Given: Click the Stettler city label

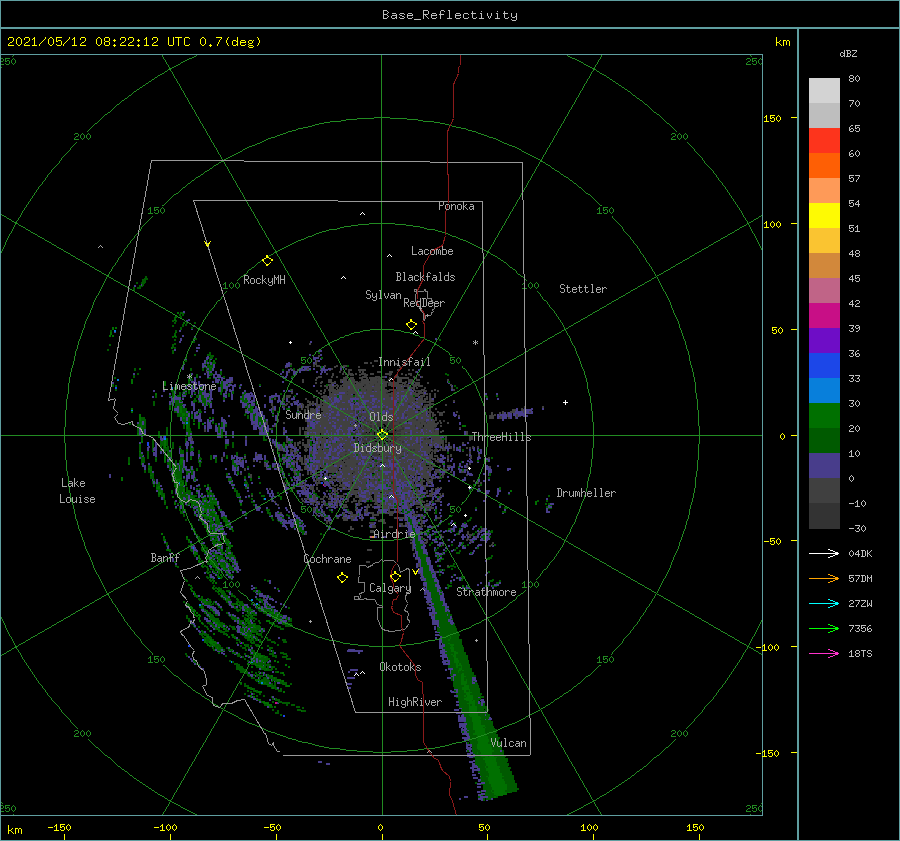Looking at the screenshot, I should [x=583, y=289].
